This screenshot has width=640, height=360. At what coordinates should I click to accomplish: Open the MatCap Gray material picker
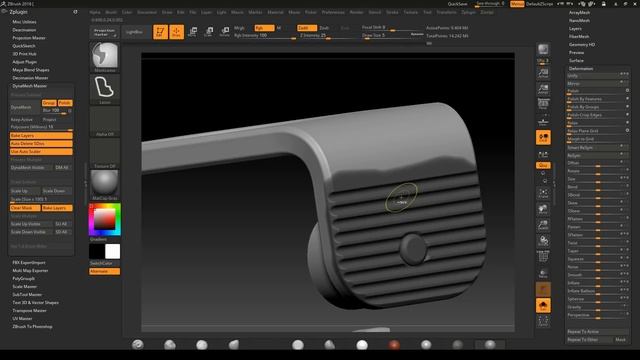(x=105, y=184)
